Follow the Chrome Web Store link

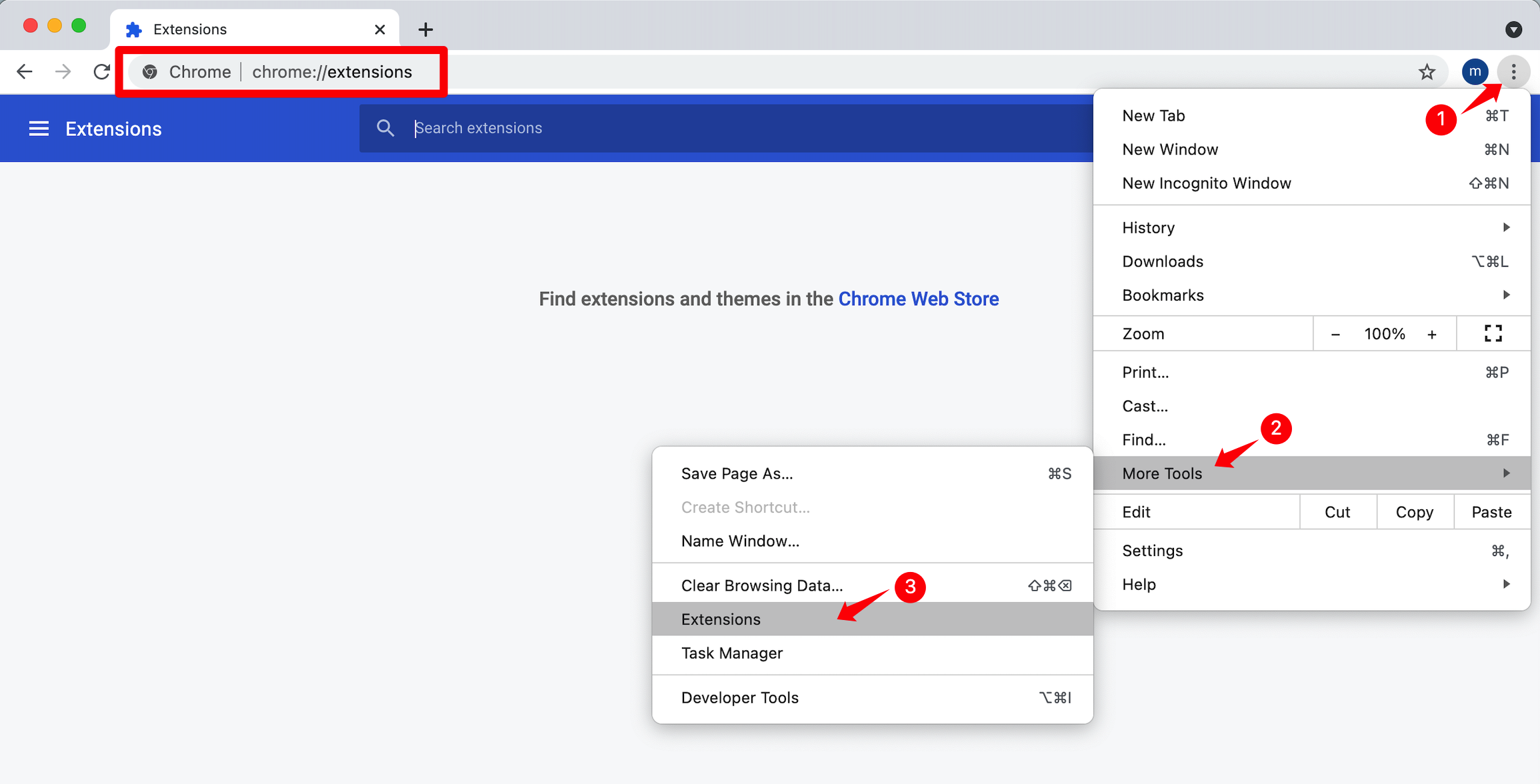click(x=918, y=299)
